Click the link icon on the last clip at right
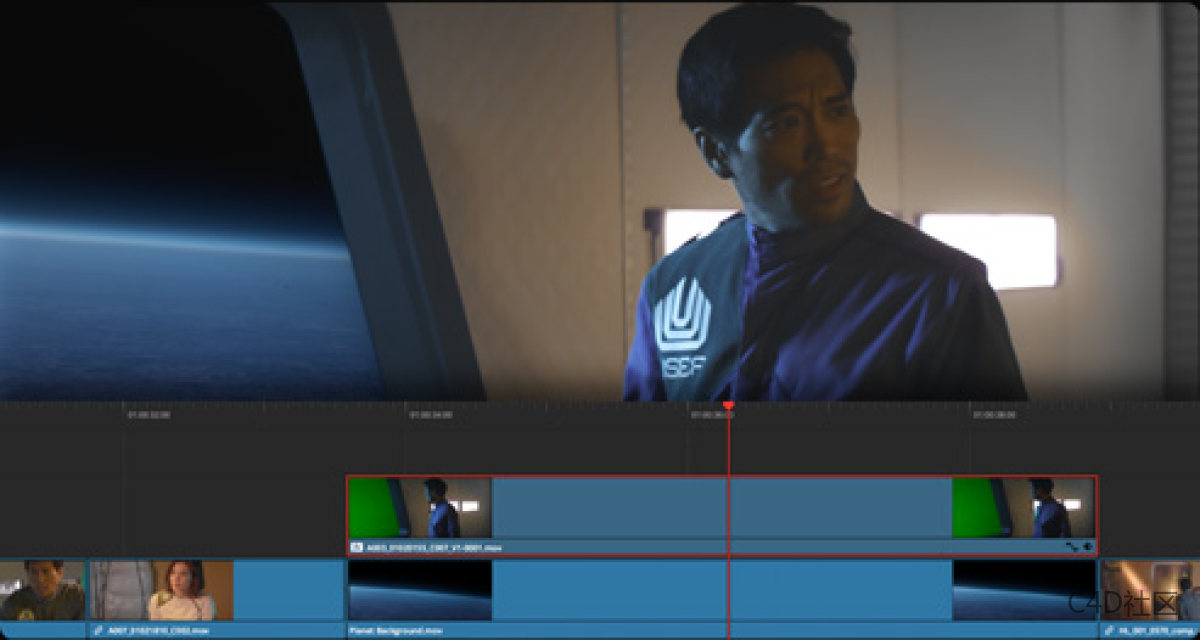This screenshot has height=640, width=1200. pyautogui.click(x=1109, y=631)
